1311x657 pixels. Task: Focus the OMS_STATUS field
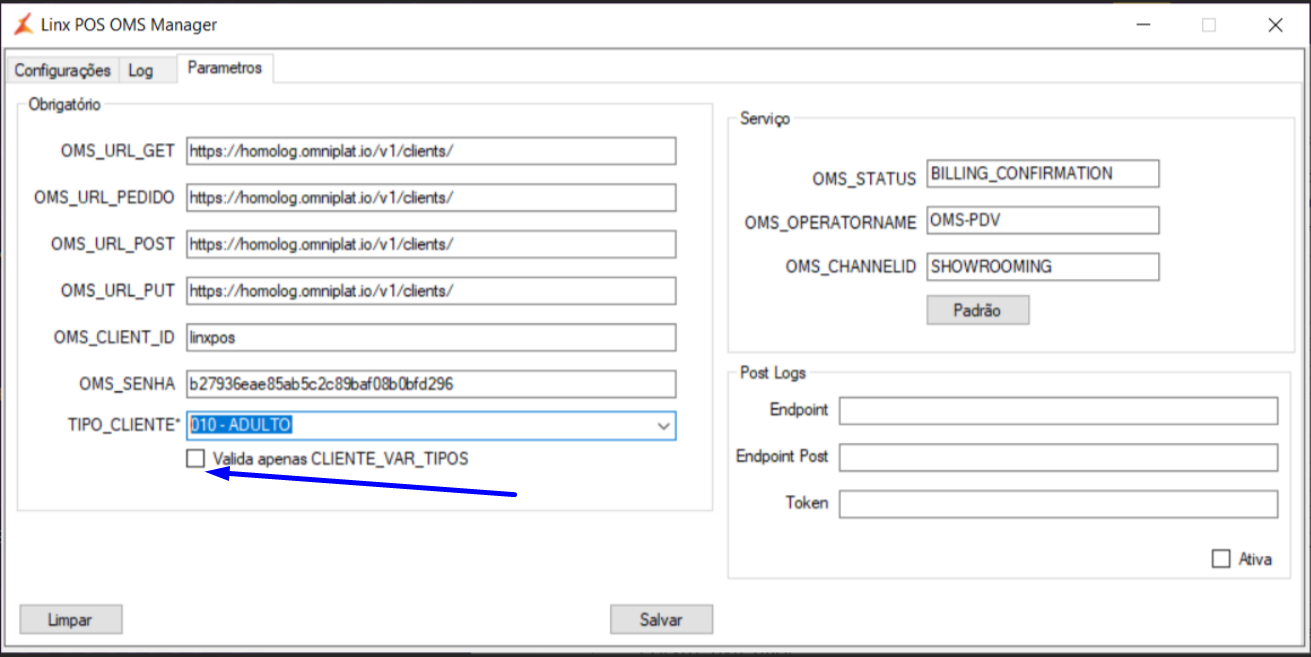1042,174
